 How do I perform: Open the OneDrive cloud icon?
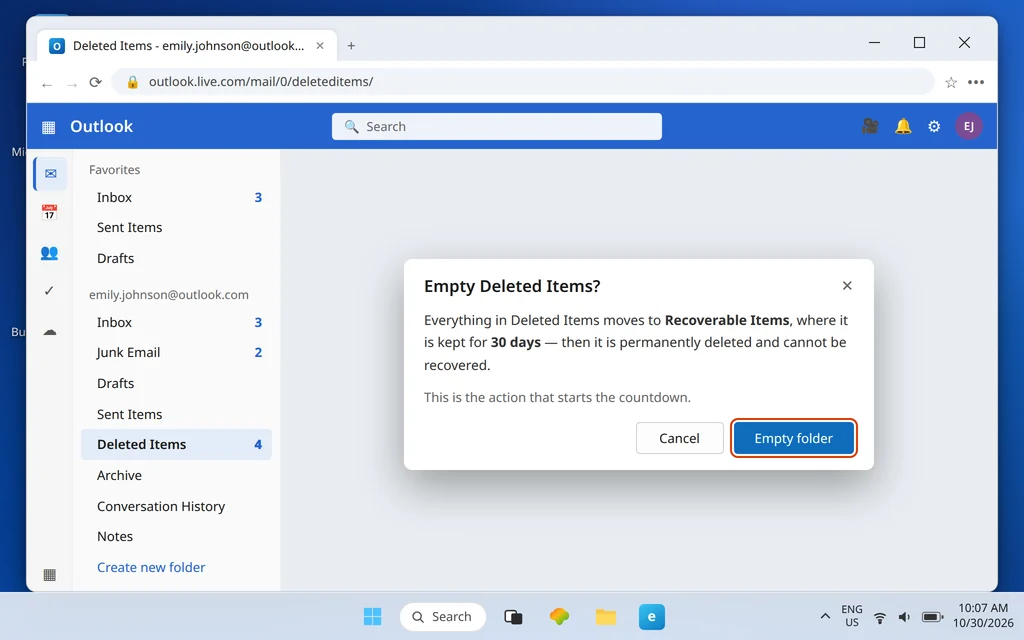pos(50,332)
